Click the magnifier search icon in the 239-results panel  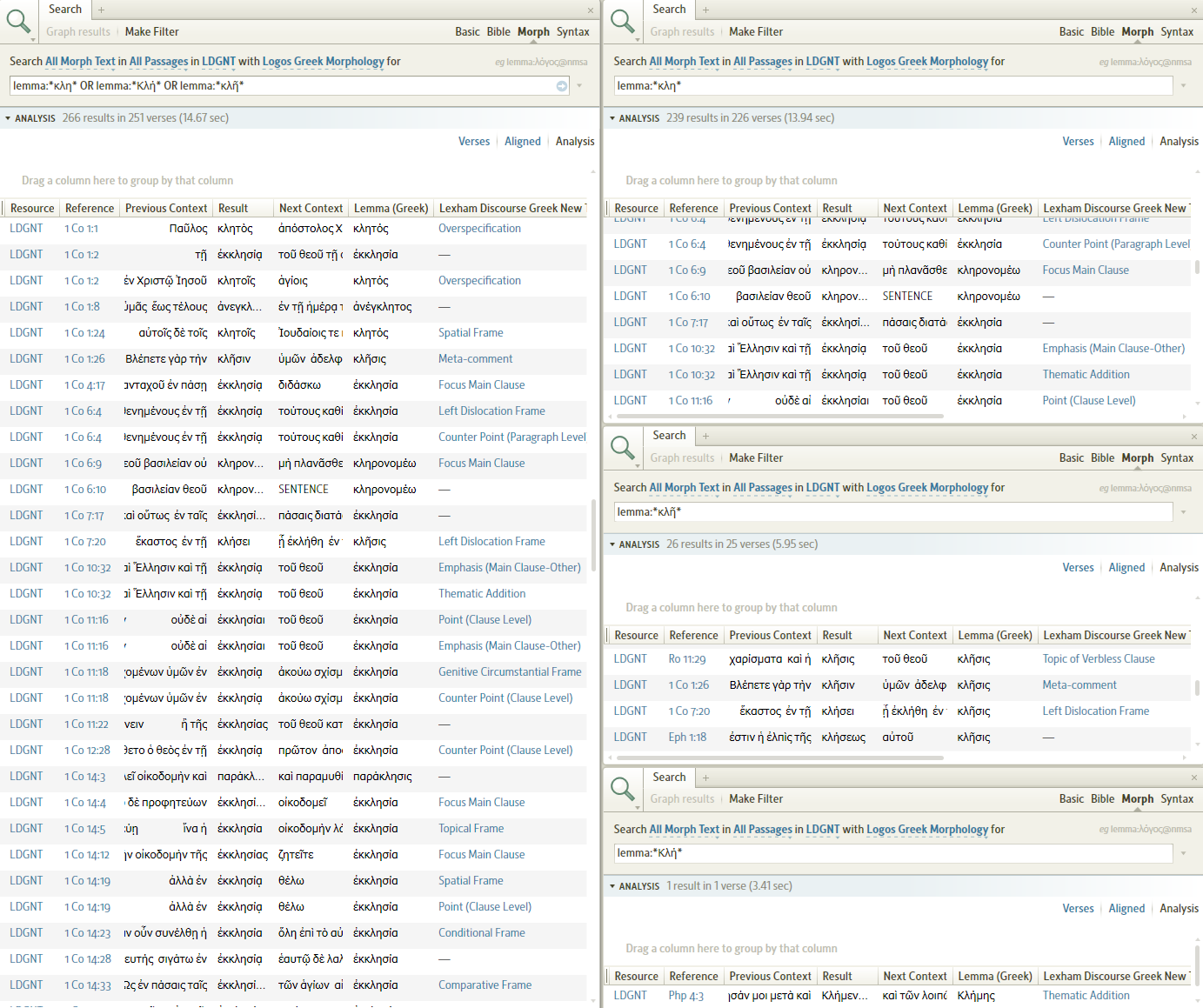click(x=623, y=20)
